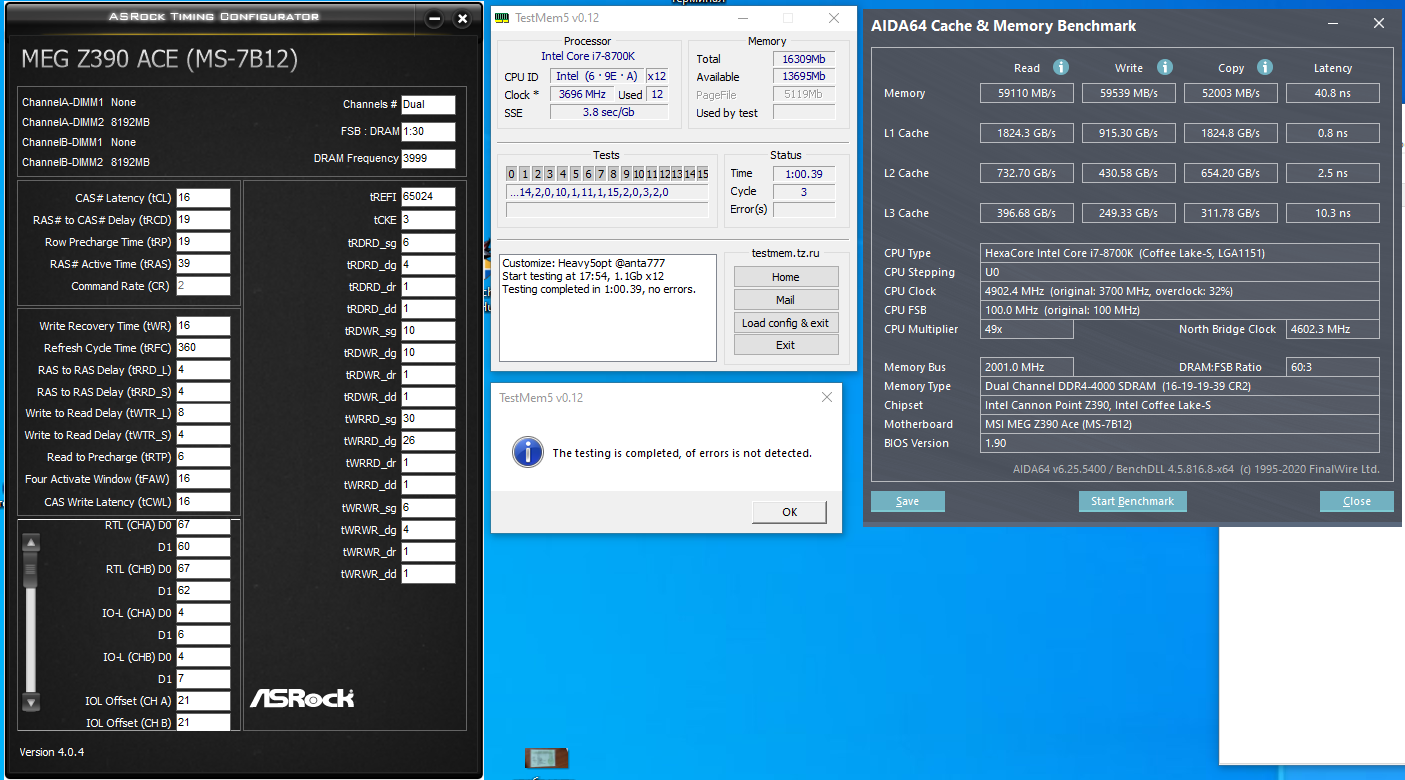The height and width of the screenshot is (780, 1405).
Task: Click the Four Activate Window (tFAW) field
Action: (203, 480)
